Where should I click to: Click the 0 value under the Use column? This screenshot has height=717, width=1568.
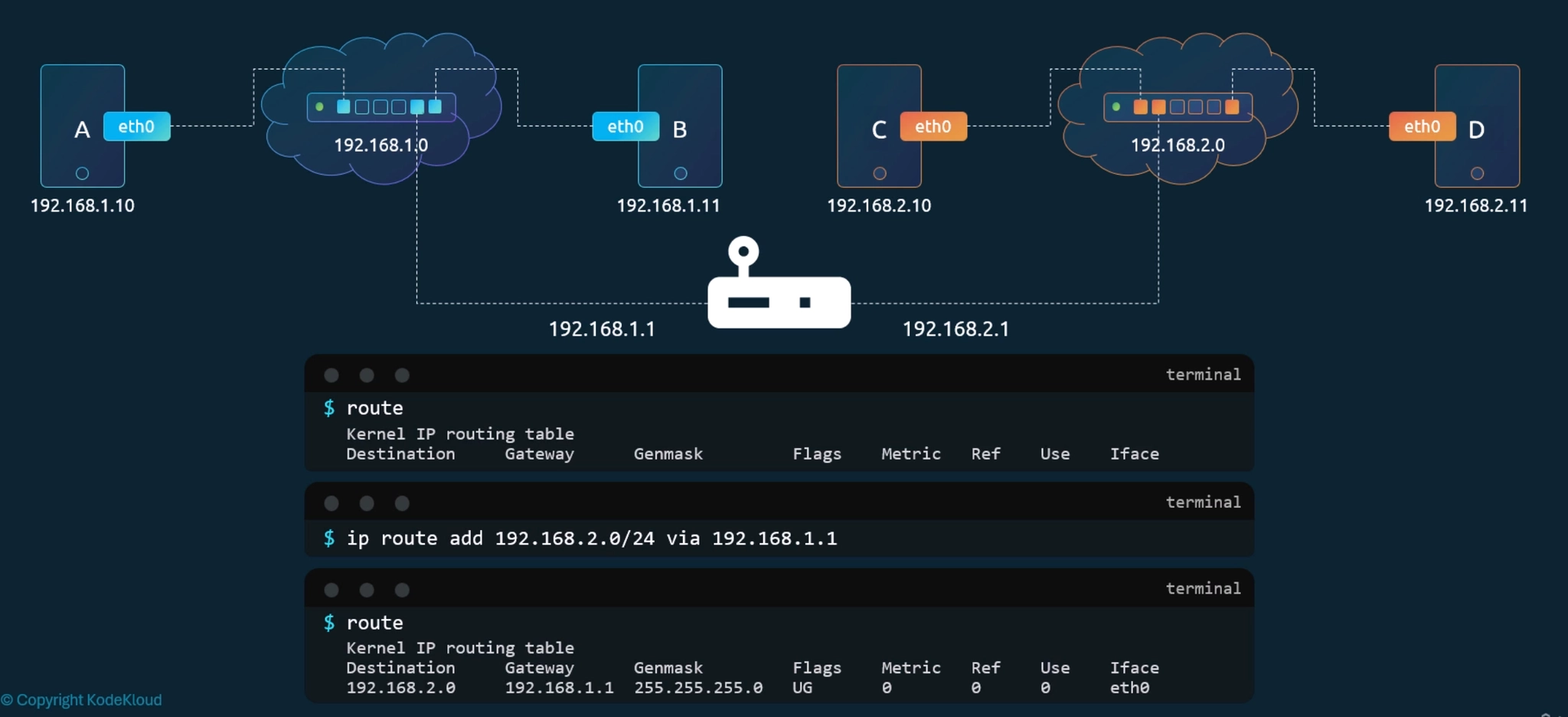[x=1045, y=688]
